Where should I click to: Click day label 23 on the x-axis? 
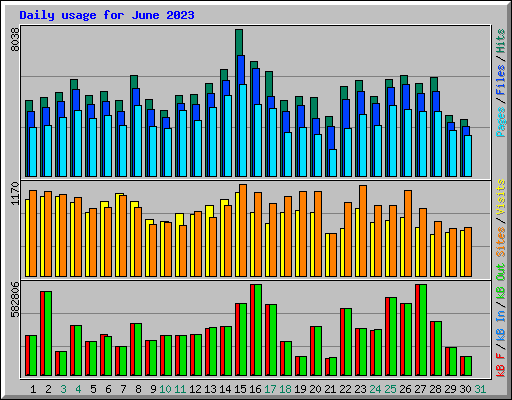360,389
